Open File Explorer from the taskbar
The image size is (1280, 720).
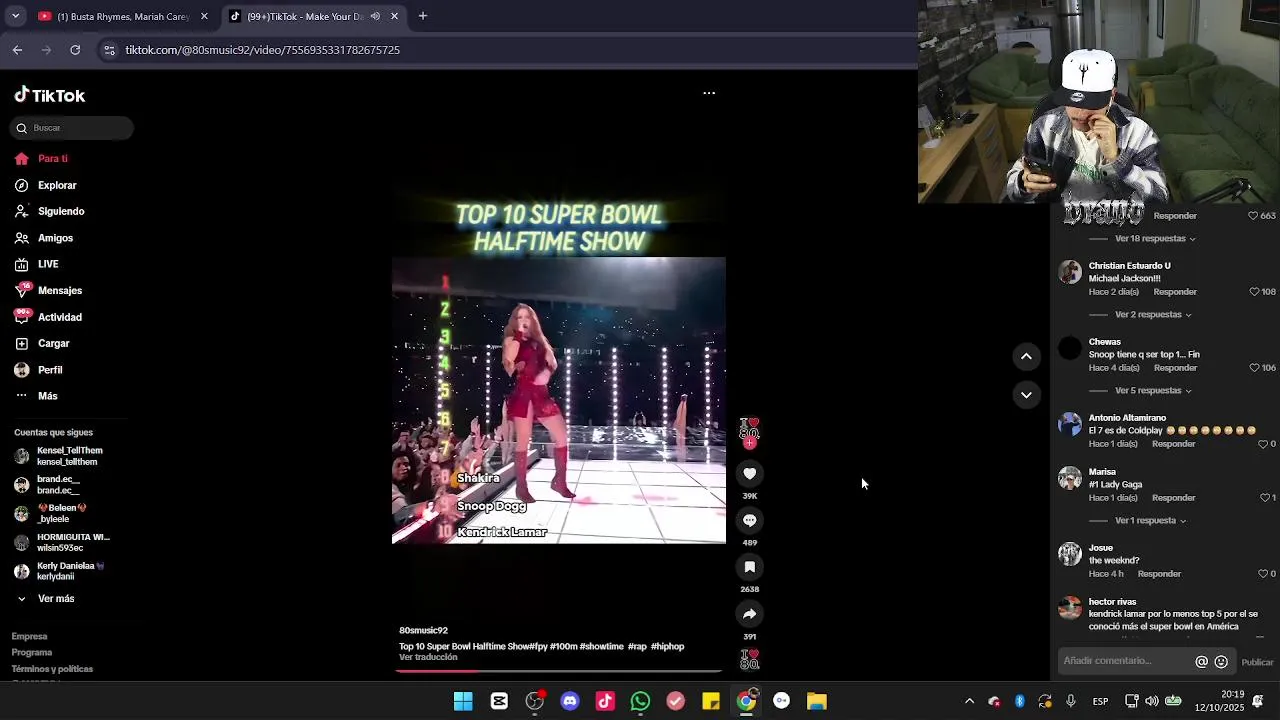[817, 701]
